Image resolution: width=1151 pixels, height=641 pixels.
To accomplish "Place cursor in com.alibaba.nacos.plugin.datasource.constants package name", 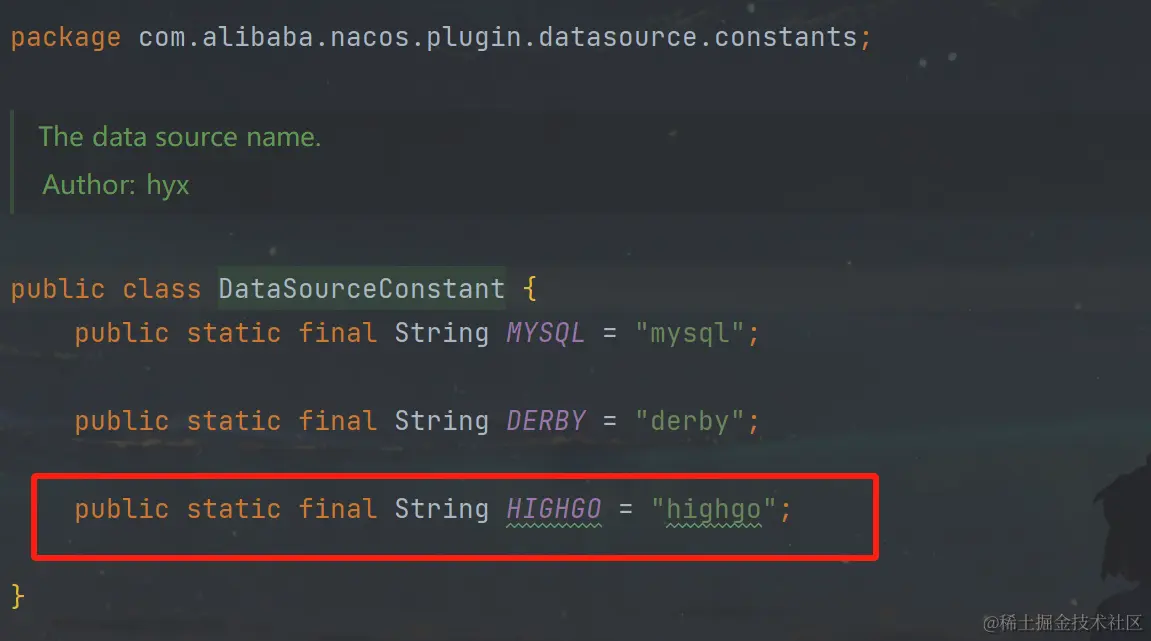I will click(x=497, y=38).
